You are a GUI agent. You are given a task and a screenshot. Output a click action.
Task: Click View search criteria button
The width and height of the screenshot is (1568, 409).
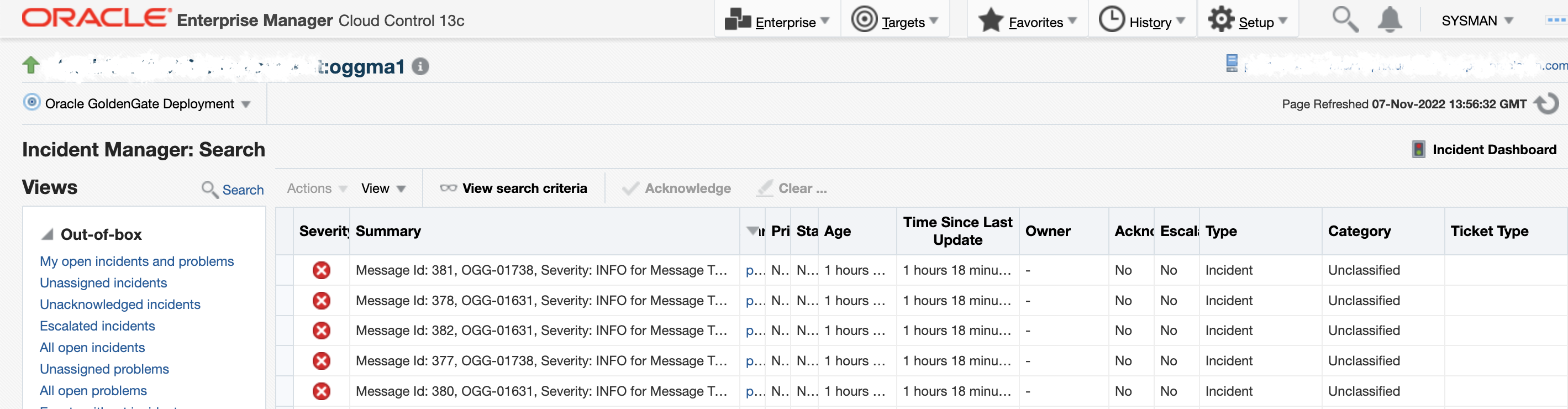click(x=513, y=188)
